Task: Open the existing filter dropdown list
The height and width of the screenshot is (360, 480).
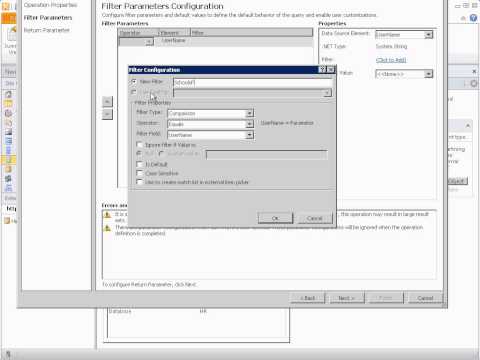Action: (x=328, y=93)
